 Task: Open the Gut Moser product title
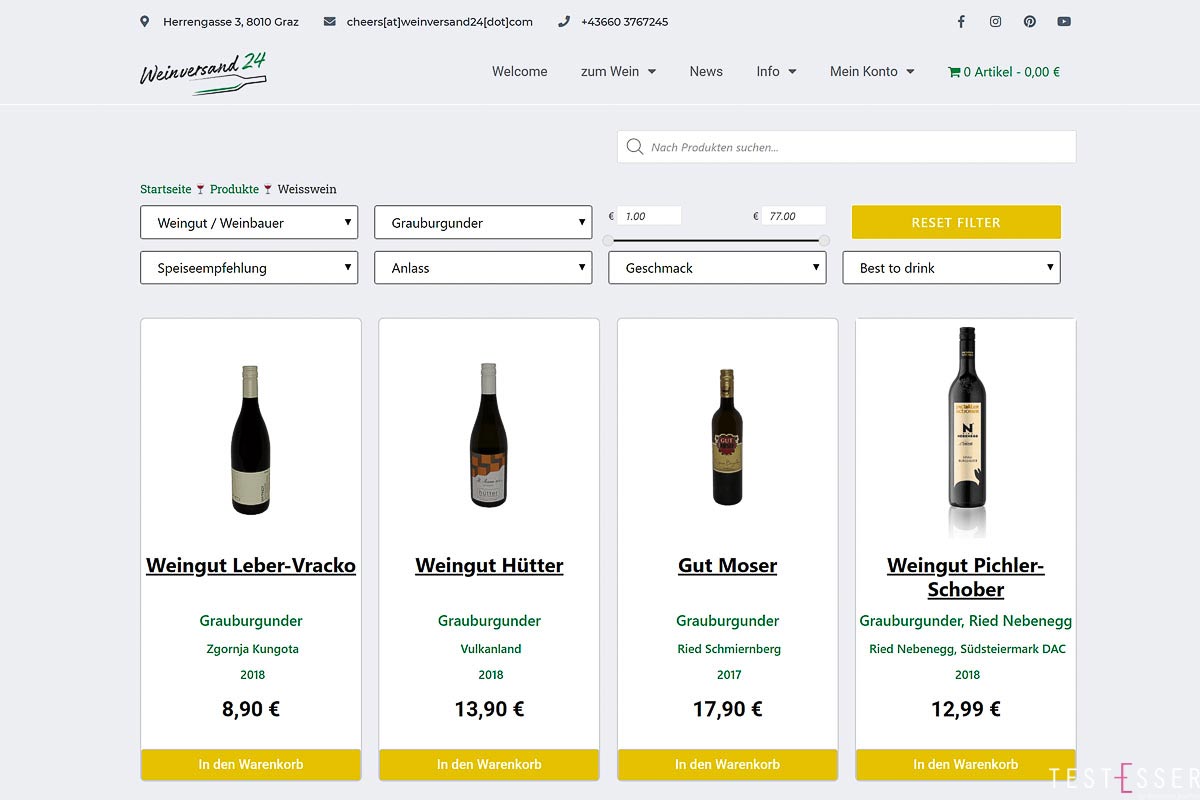pos(728,565)
